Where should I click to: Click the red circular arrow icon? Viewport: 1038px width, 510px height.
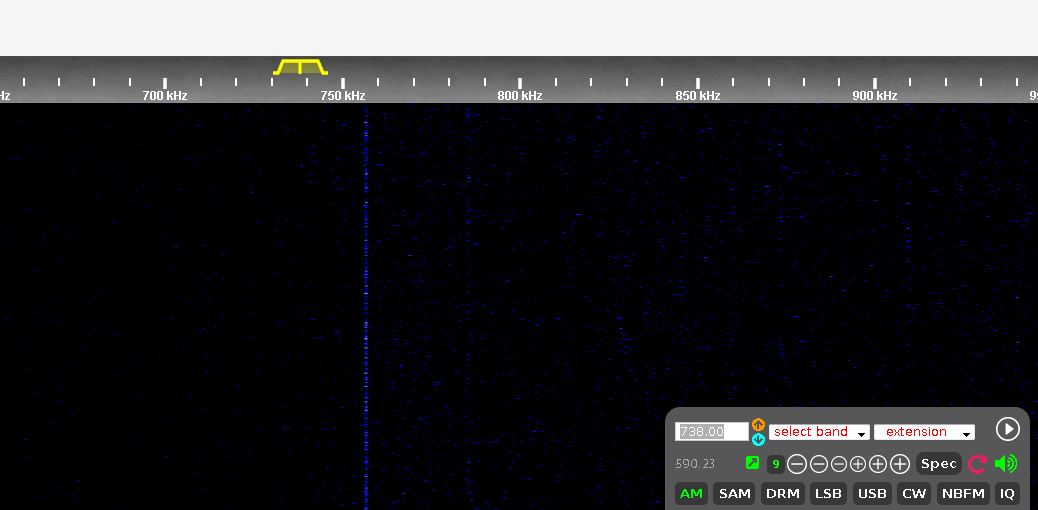tap(977, 464)
